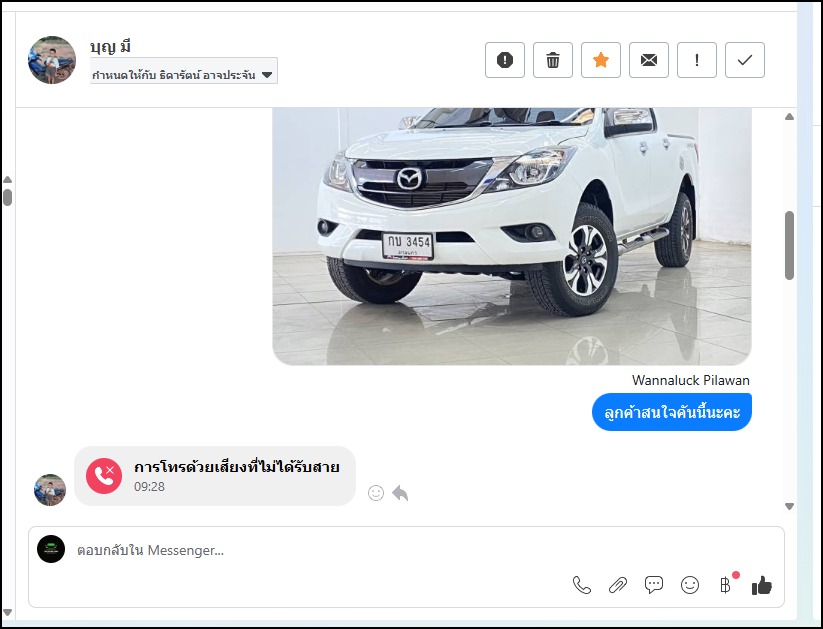
Task: Toggle the orange star follow-up marker
Action: point(600,60)
